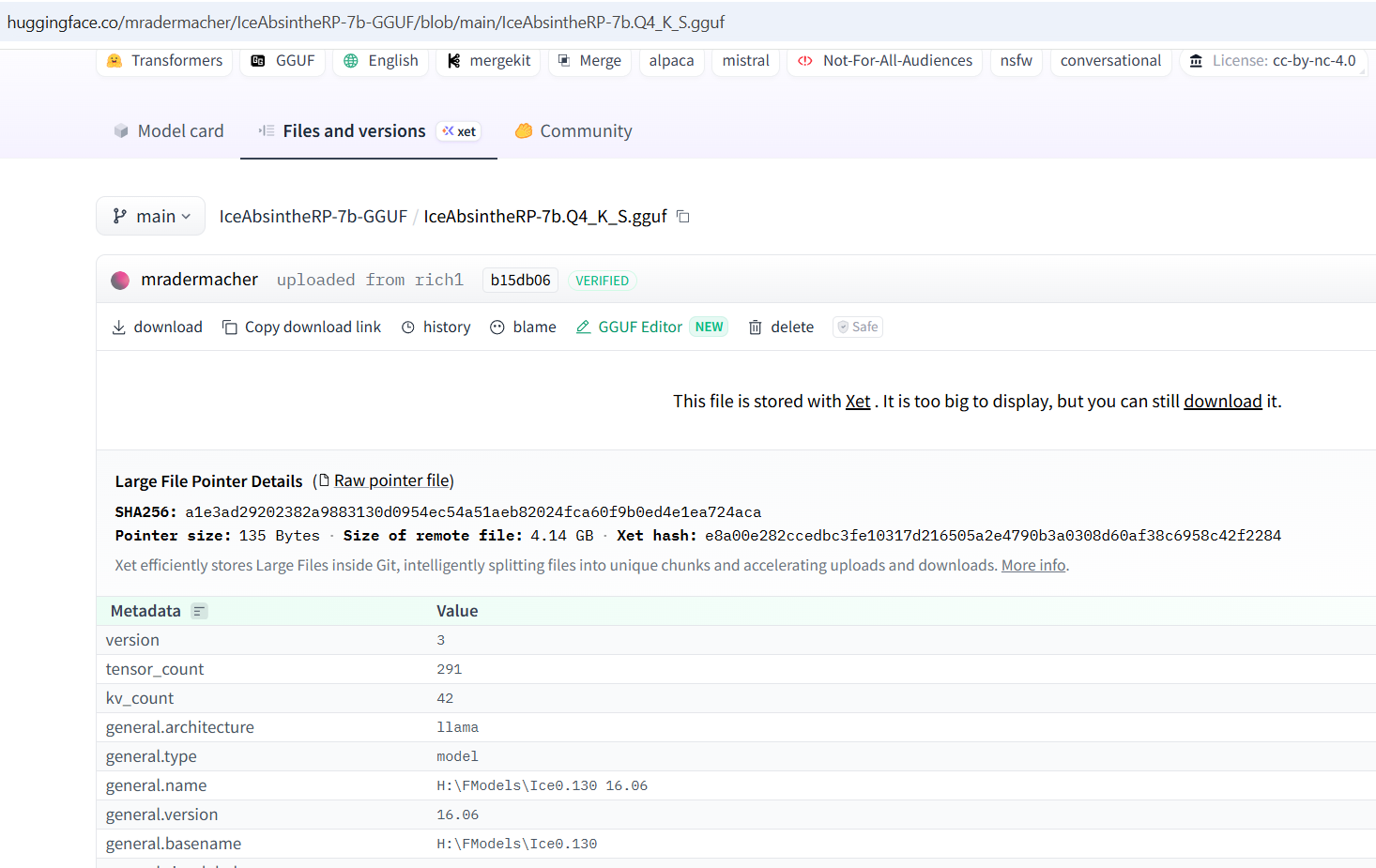Click the download arrow icon

119,327
